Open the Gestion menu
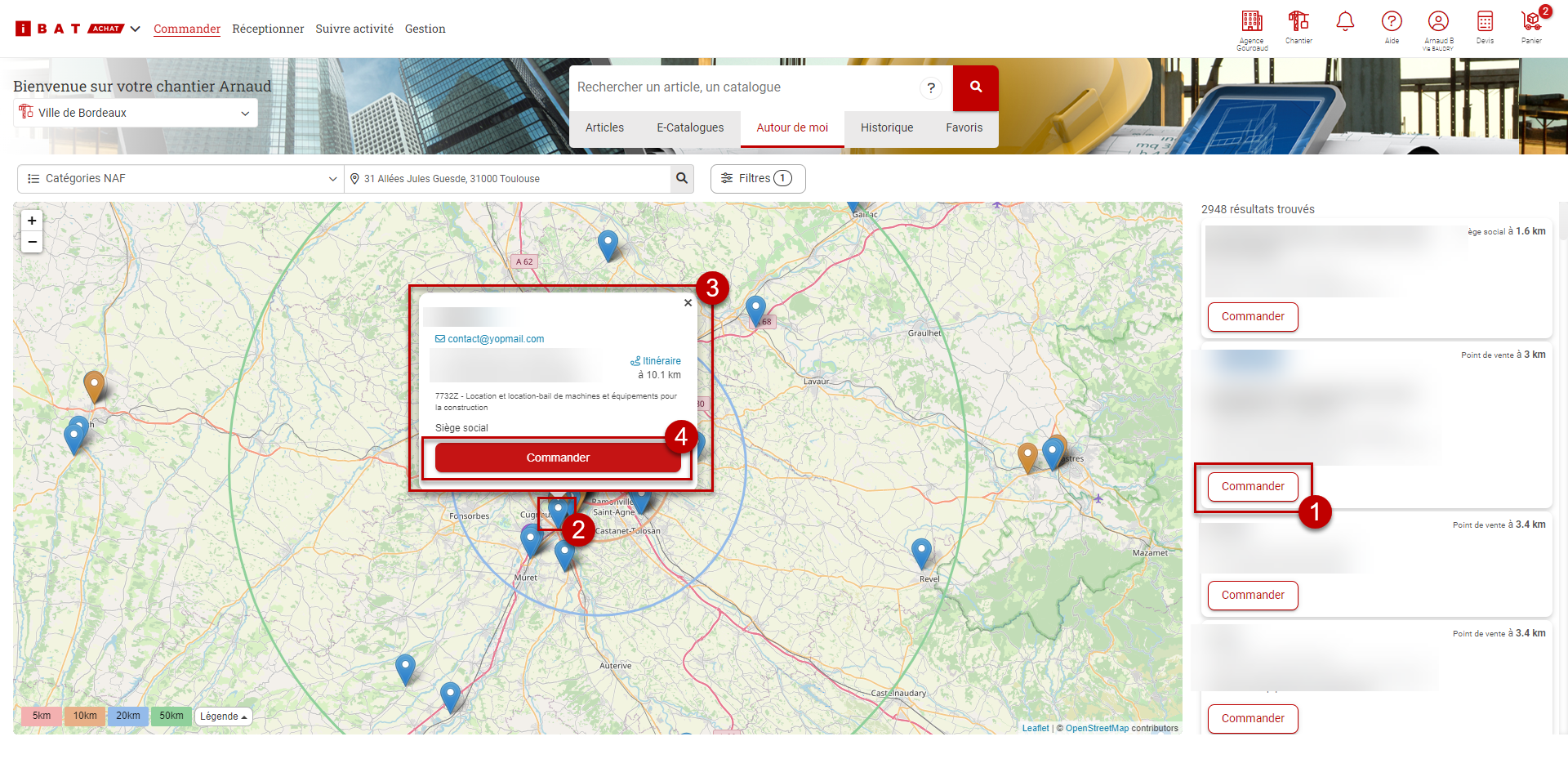The height and width of the screenshot is (759, 1568). 425,29
